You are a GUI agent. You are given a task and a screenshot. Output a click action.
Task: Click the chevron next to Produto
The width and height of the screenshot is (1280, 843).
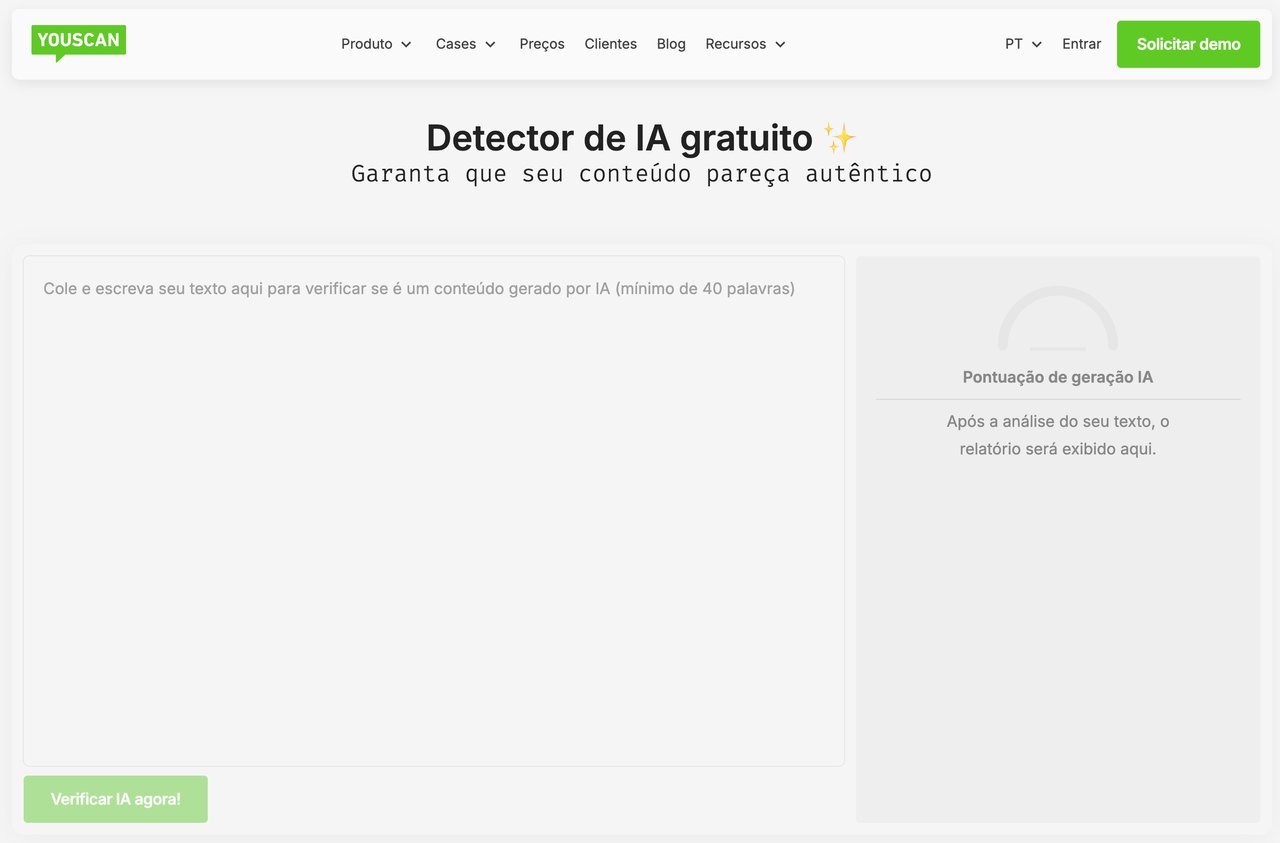[x=406, y=44]
